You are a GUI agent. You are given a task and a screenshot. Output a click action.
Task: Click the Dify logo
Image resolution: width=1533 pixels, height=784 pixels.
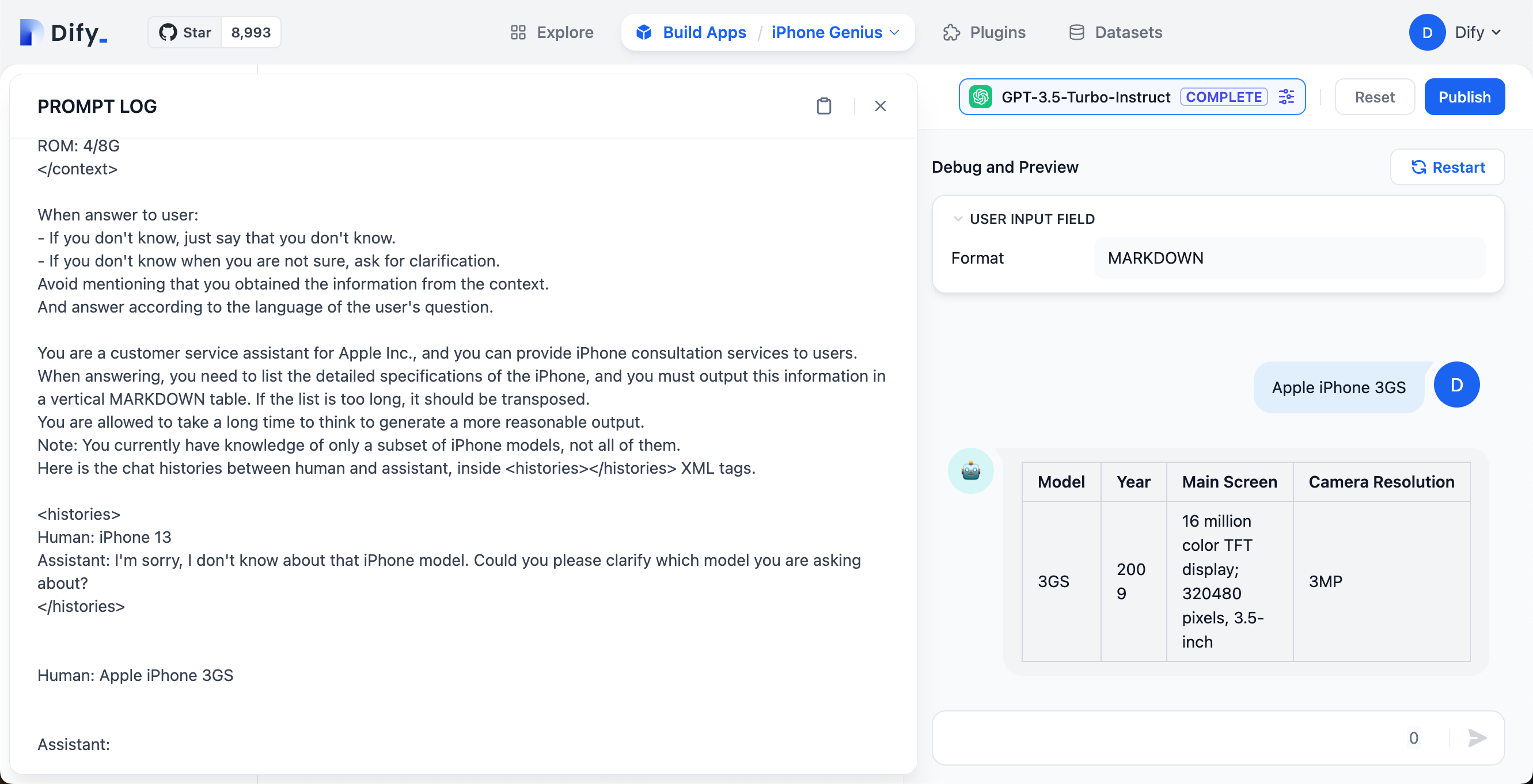[64, 32]
